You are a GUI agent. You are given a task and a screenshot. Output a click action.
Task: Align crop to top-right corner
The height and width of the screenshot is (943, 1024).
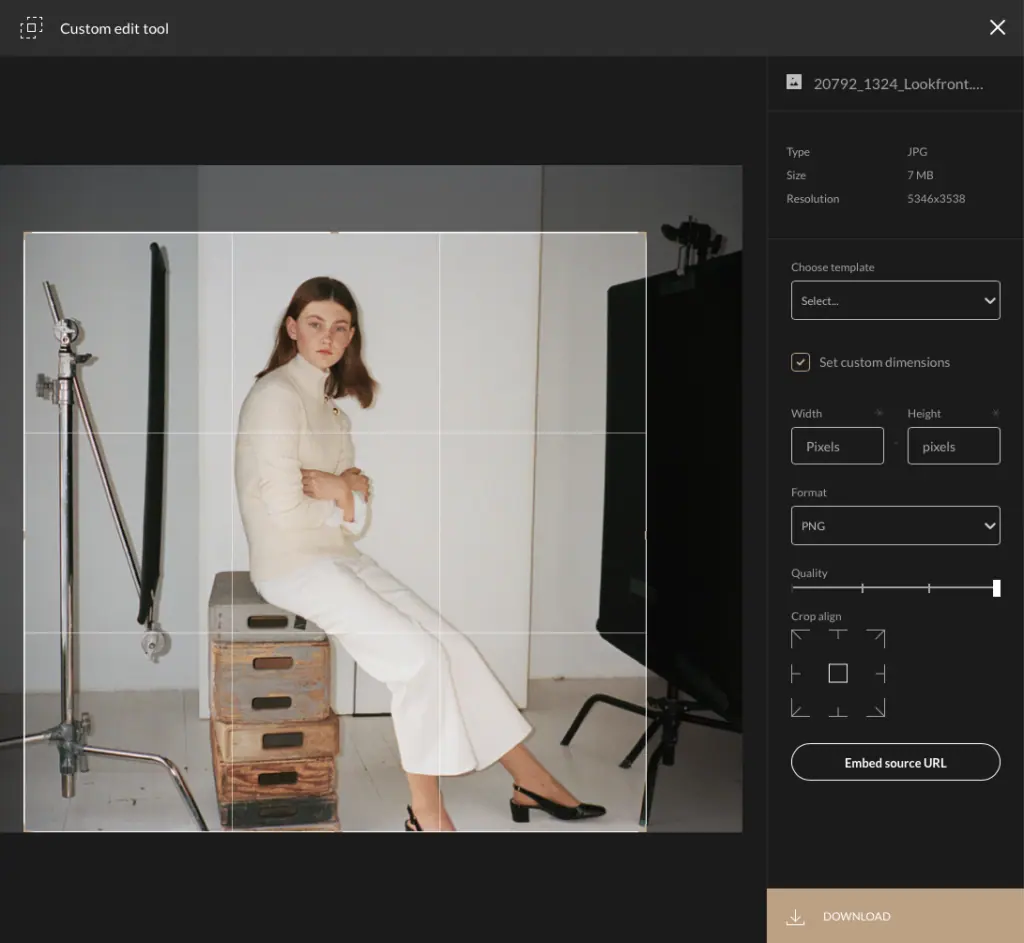876,639
